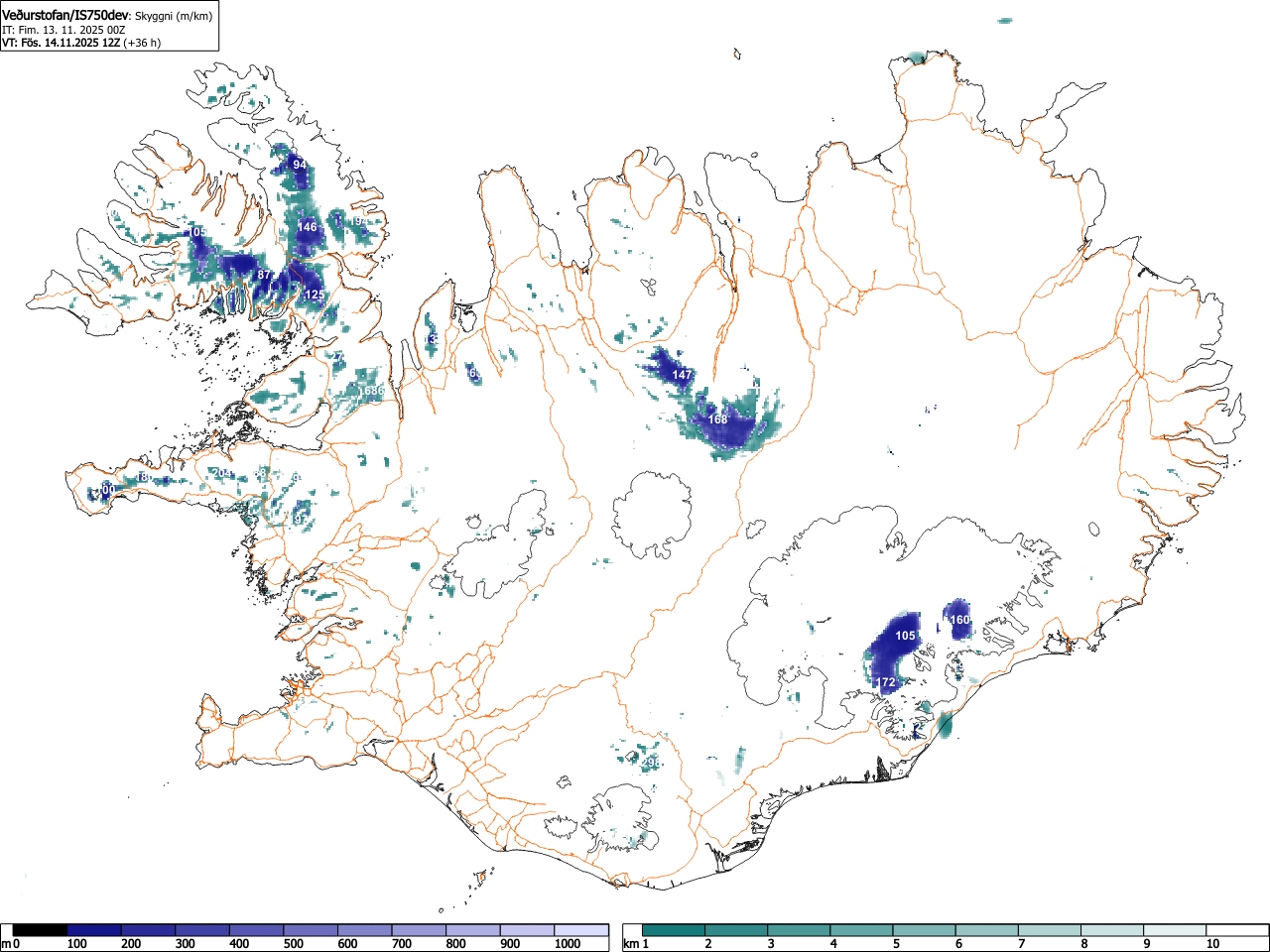
Task: Click the black 0–100 m legend swatch
Action: [40, 930]
